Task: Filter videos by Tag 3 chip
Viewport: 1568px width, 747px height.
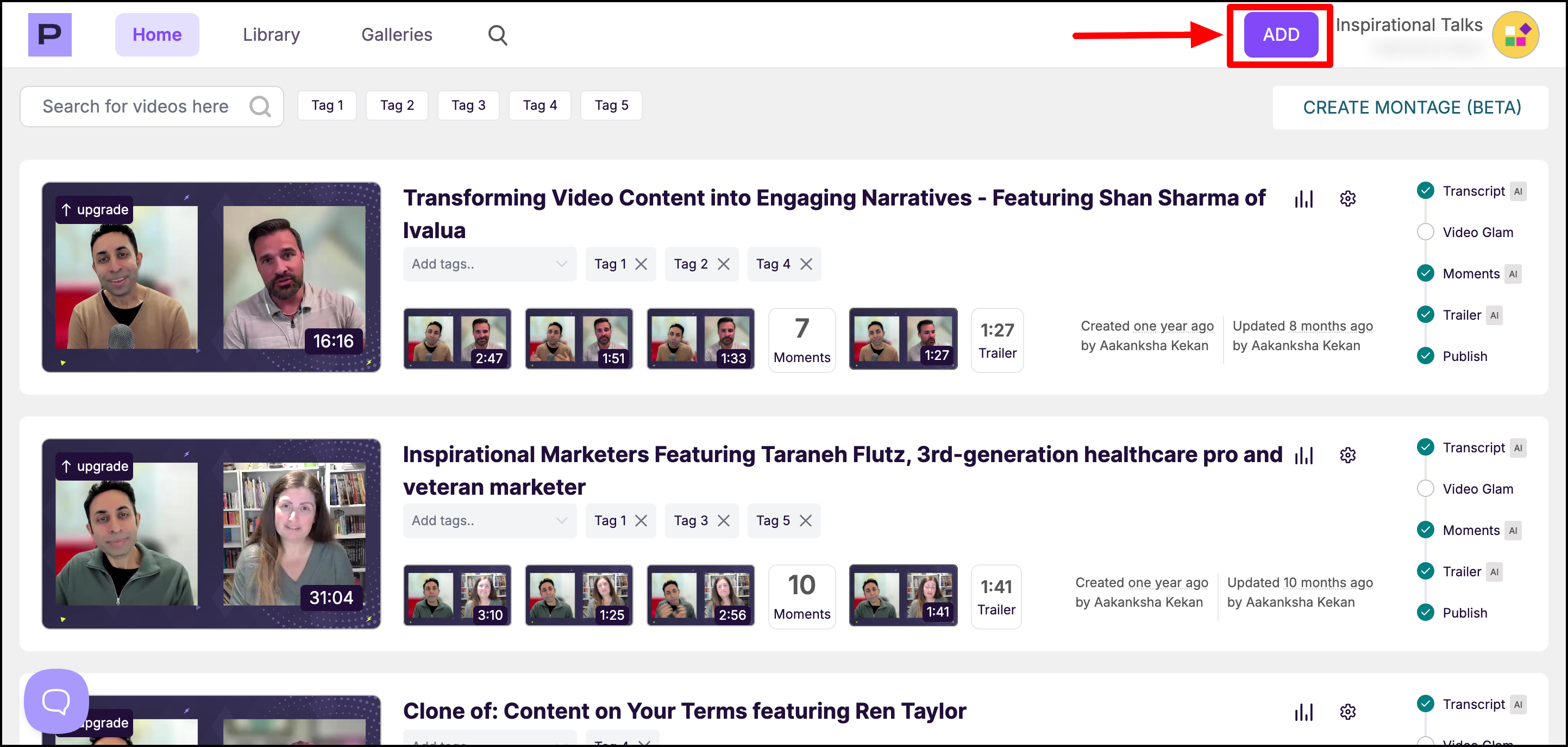Action: pos(468,105)
